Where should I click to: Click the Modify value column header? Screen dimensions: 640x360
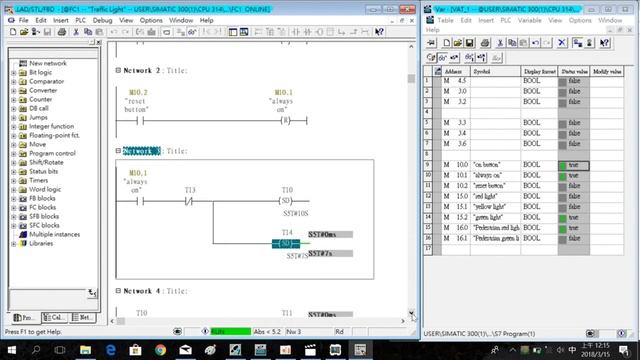[607, 71]
